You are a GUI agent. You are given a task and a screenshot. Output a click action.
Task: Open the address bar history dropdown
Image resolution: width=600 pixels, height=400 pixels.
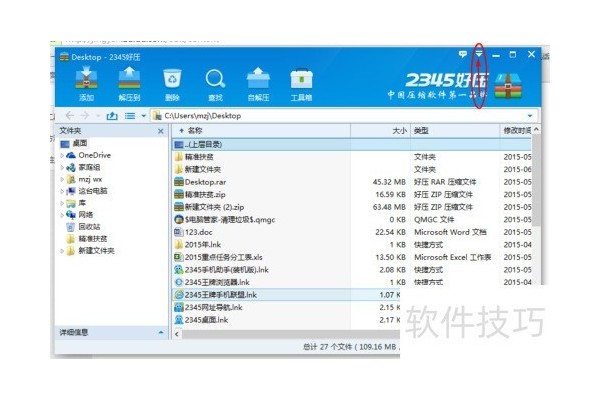[x=530, y=116]
